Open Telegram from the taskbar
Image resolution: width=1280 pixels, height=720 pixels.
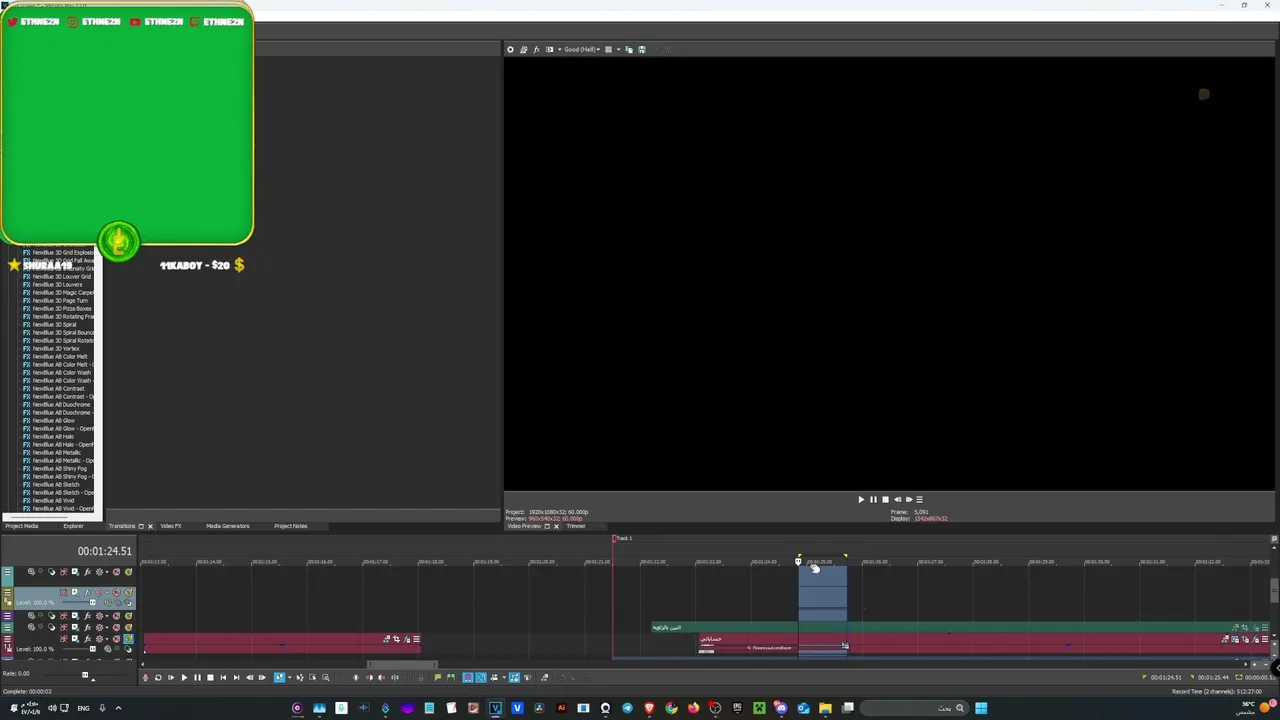(627, 708)
